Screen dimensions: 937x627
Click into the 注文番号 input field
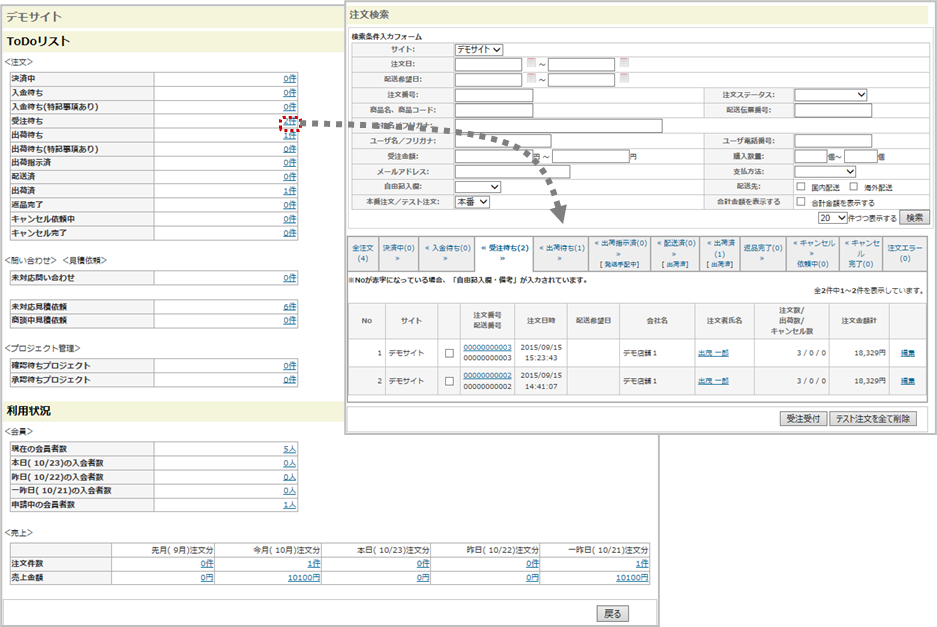[493, 95]
